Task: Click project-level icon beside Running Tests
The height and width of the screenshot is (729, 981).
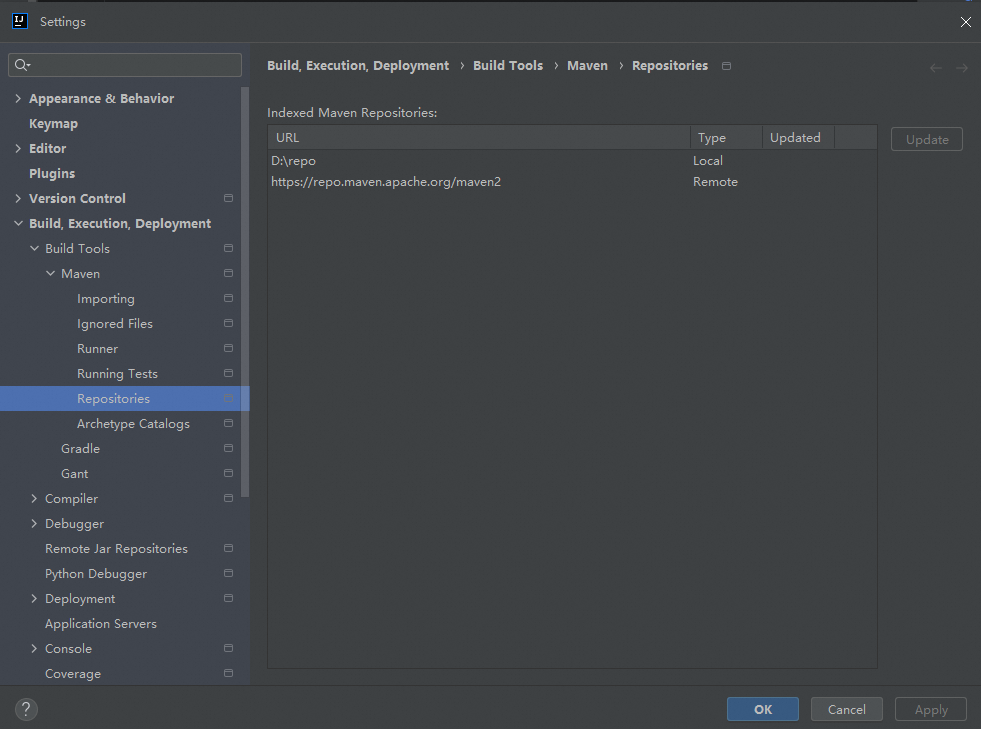Action: pos(228,374)
